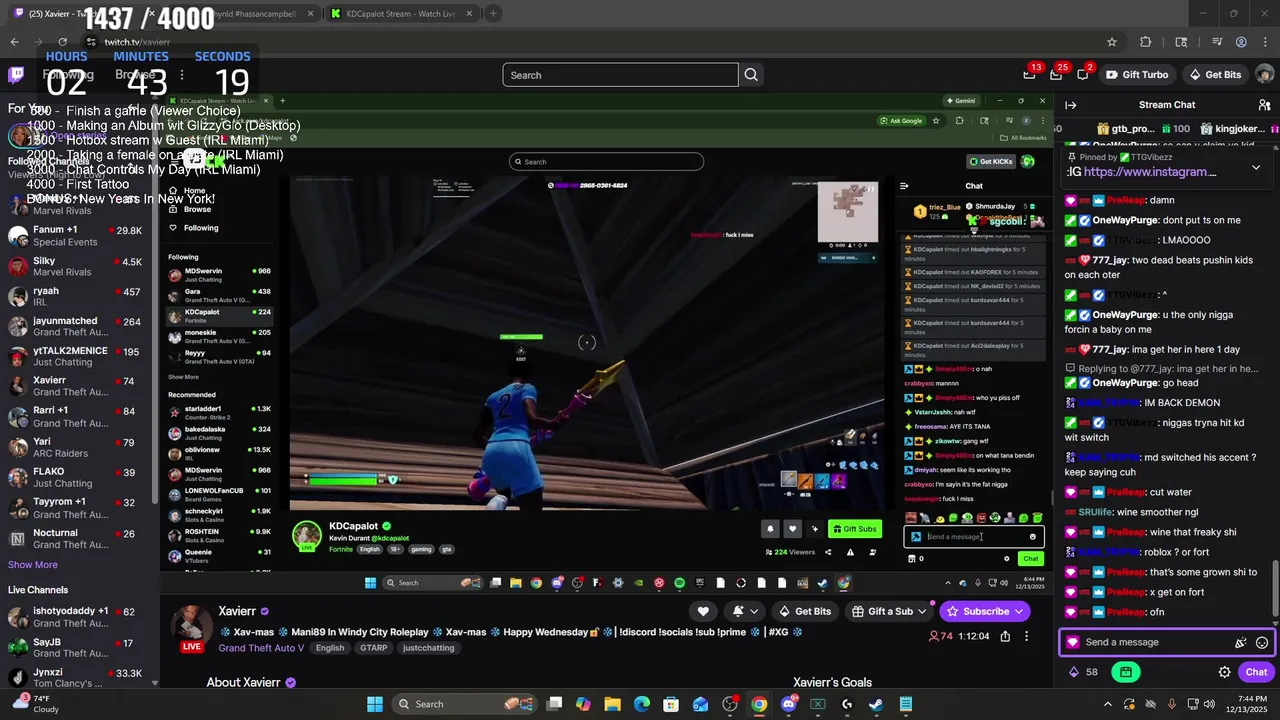Open whispers icon with 2 badge
Viewport: 1280px width, 720px height.
(x=1083, y=75)
